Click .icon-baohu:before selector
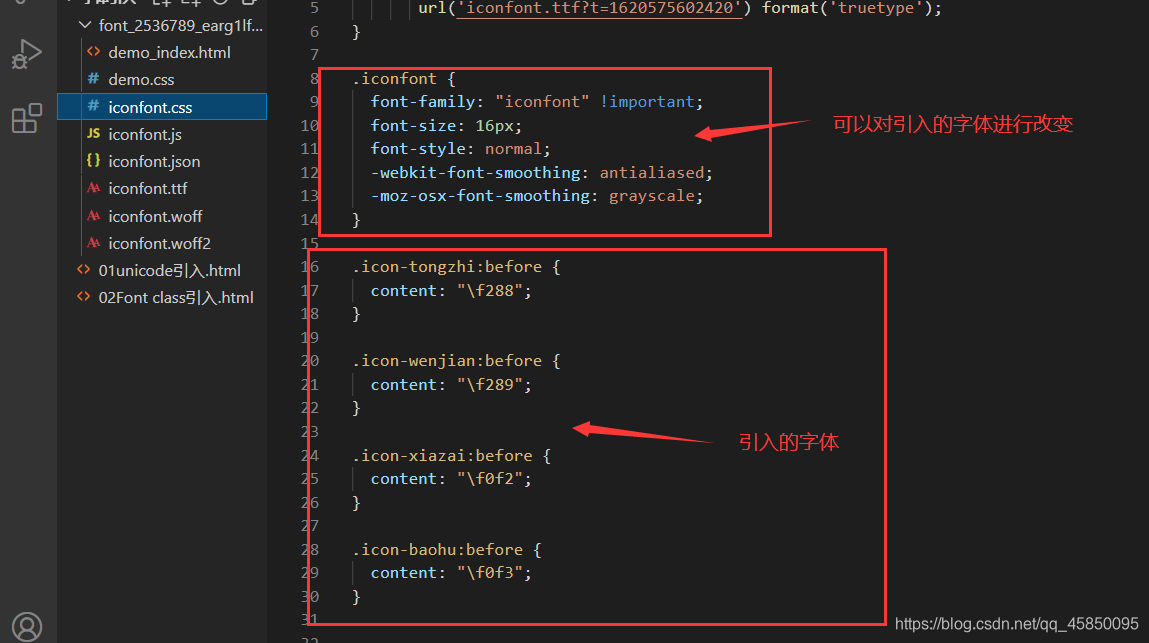1149x643 pixels. (437, 550)
